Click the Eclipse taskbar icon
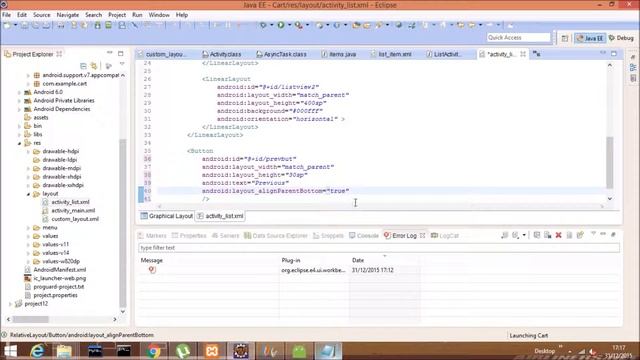 (x=241, y=351)
